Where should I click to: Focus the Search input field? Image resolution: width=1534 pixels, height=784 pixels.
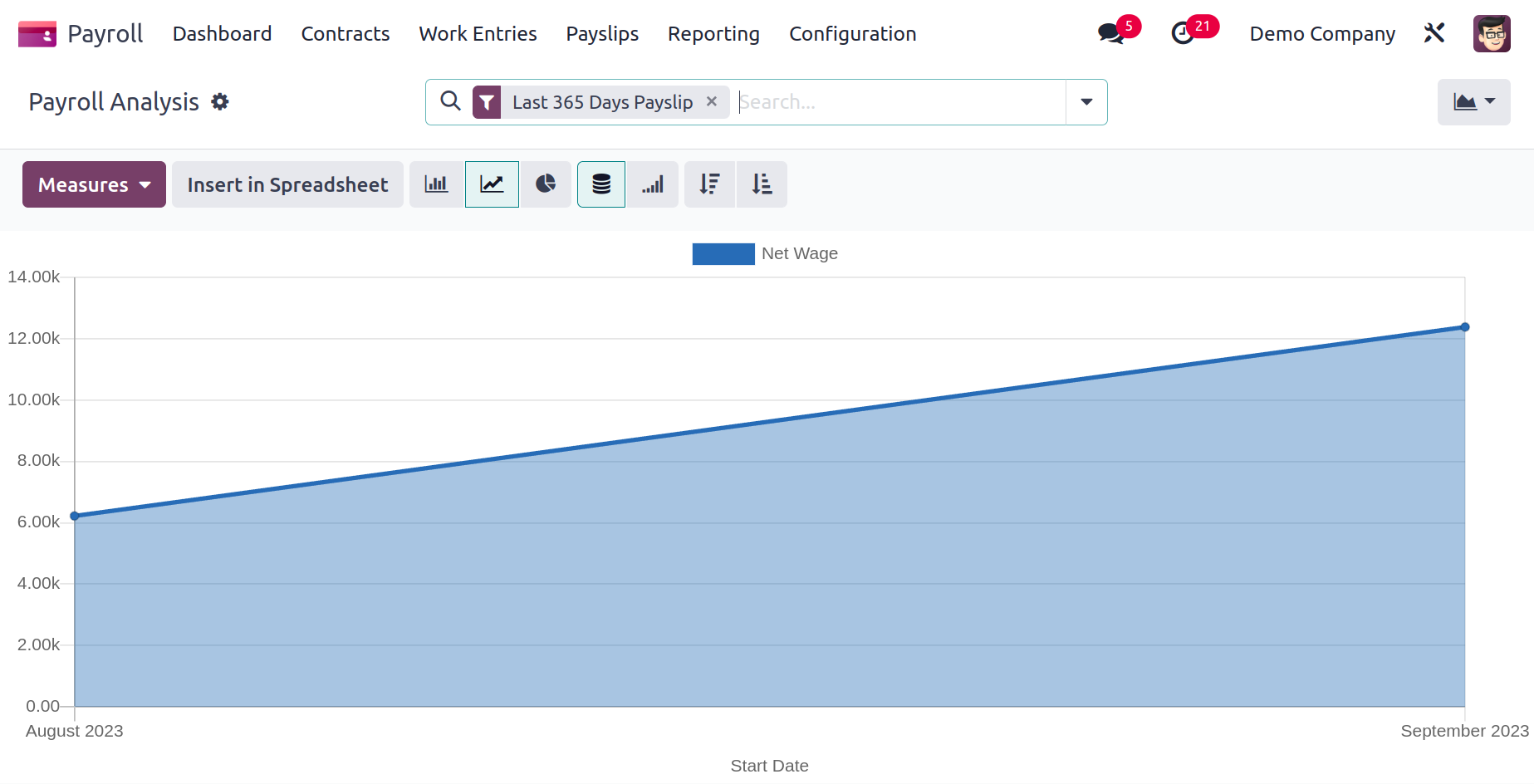(x=900, y=102)
